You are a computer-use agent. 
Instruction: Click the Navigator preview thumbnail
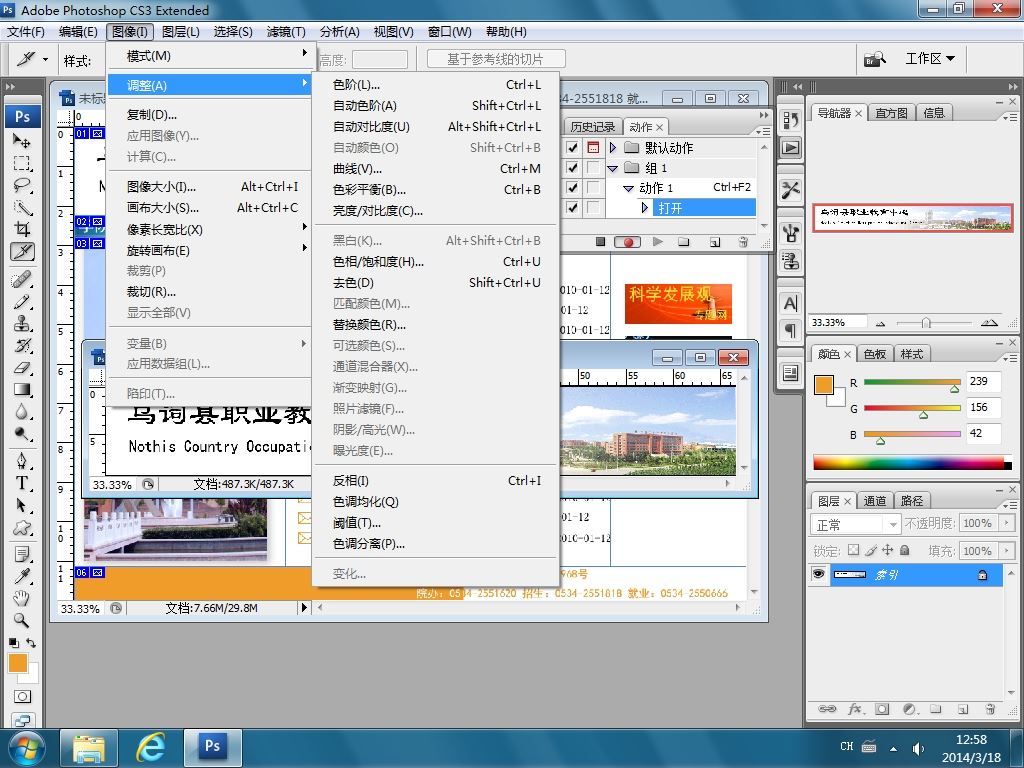pos(912,217)
